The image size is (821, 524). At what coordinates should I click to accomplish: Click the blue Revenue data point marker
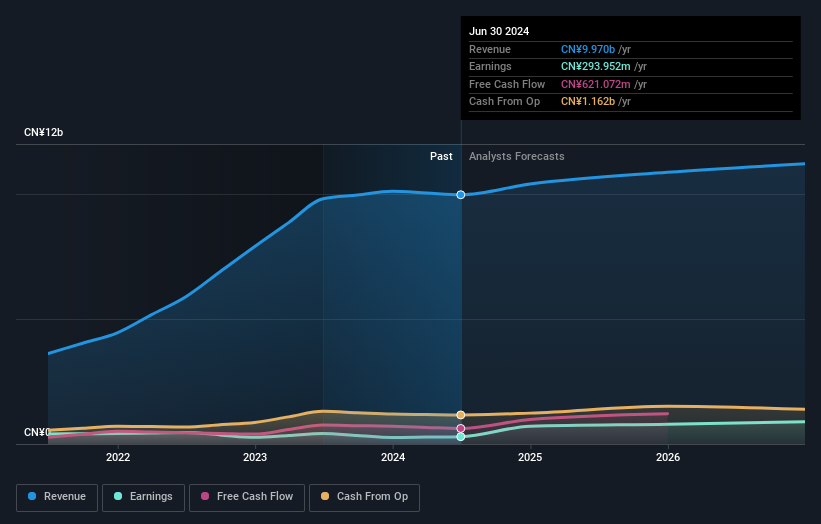pyautogui.click(x=461, y=195)
